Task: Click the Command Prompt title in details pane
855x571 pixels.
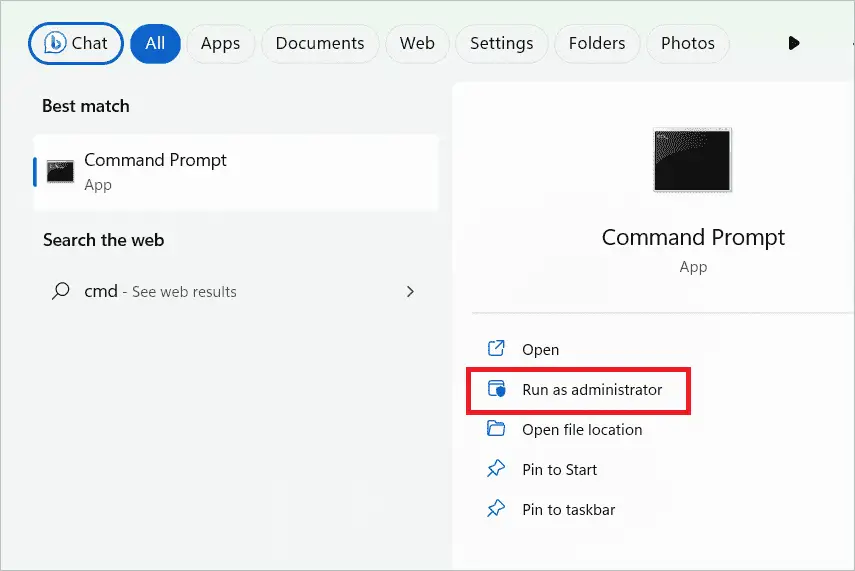Action: coord(693,237)
